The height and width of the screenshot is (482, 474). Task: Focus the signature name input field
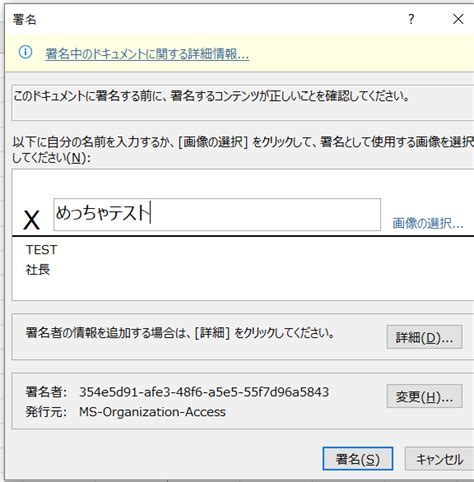(x=217, y=214)
